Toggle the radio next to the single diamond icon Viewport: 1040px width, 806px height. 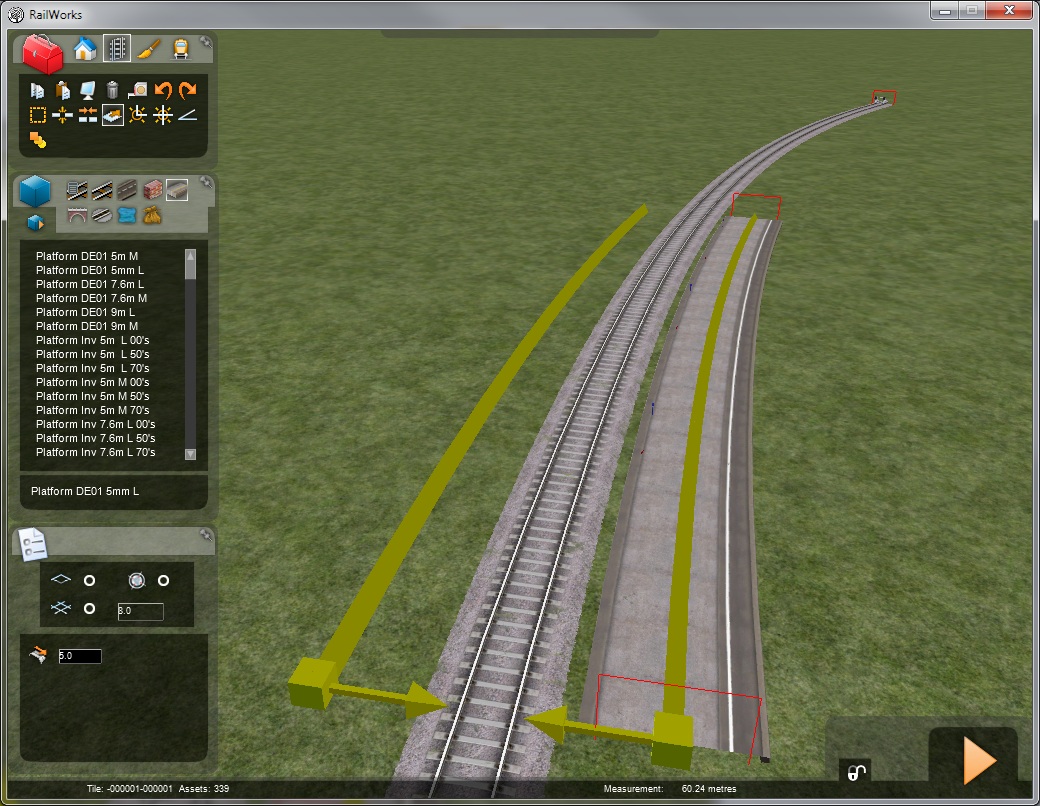(90, 580)
